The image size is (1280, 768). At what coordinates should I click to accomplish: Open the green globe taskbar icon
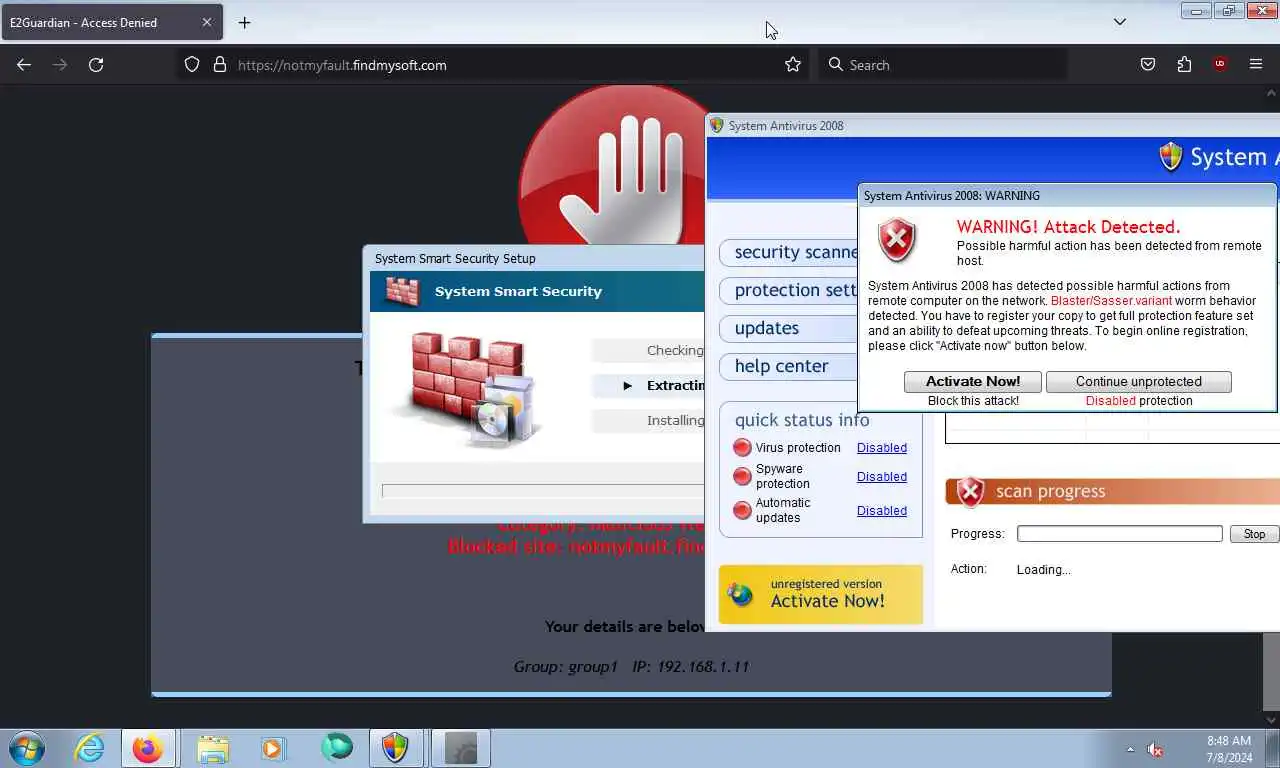337,747
